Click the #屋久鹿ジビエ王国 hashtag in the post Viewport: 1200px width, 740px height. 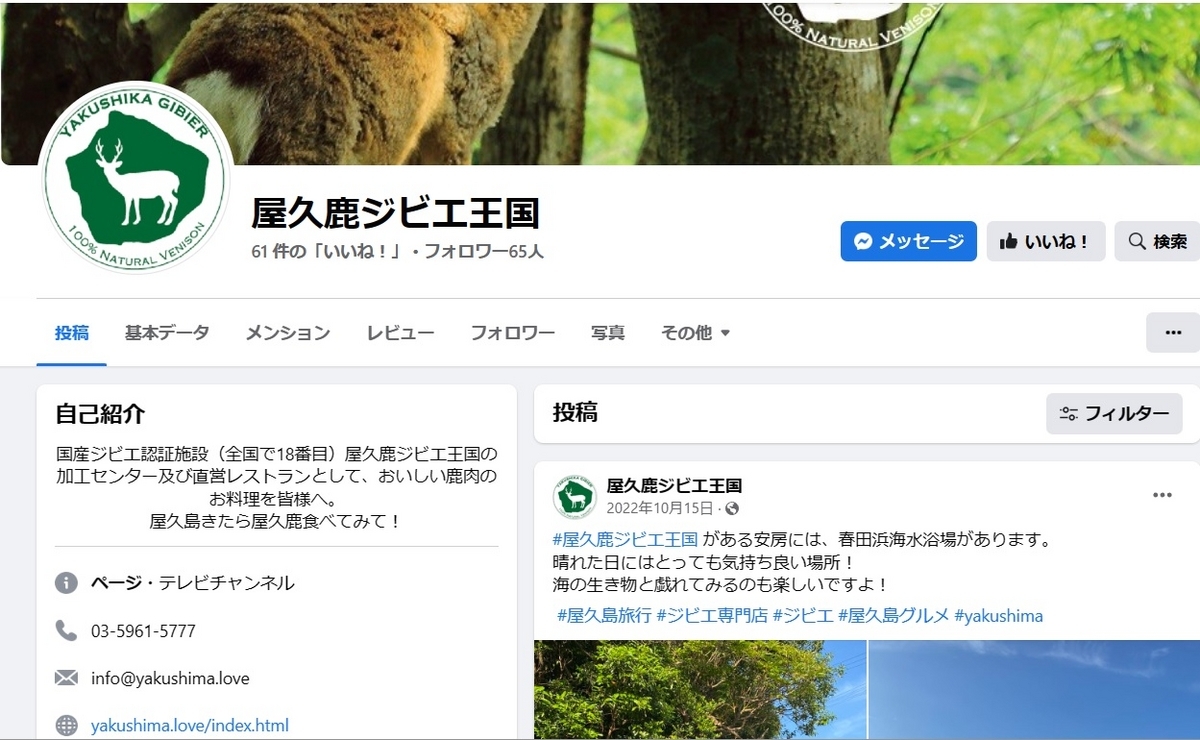coord(625,540)
